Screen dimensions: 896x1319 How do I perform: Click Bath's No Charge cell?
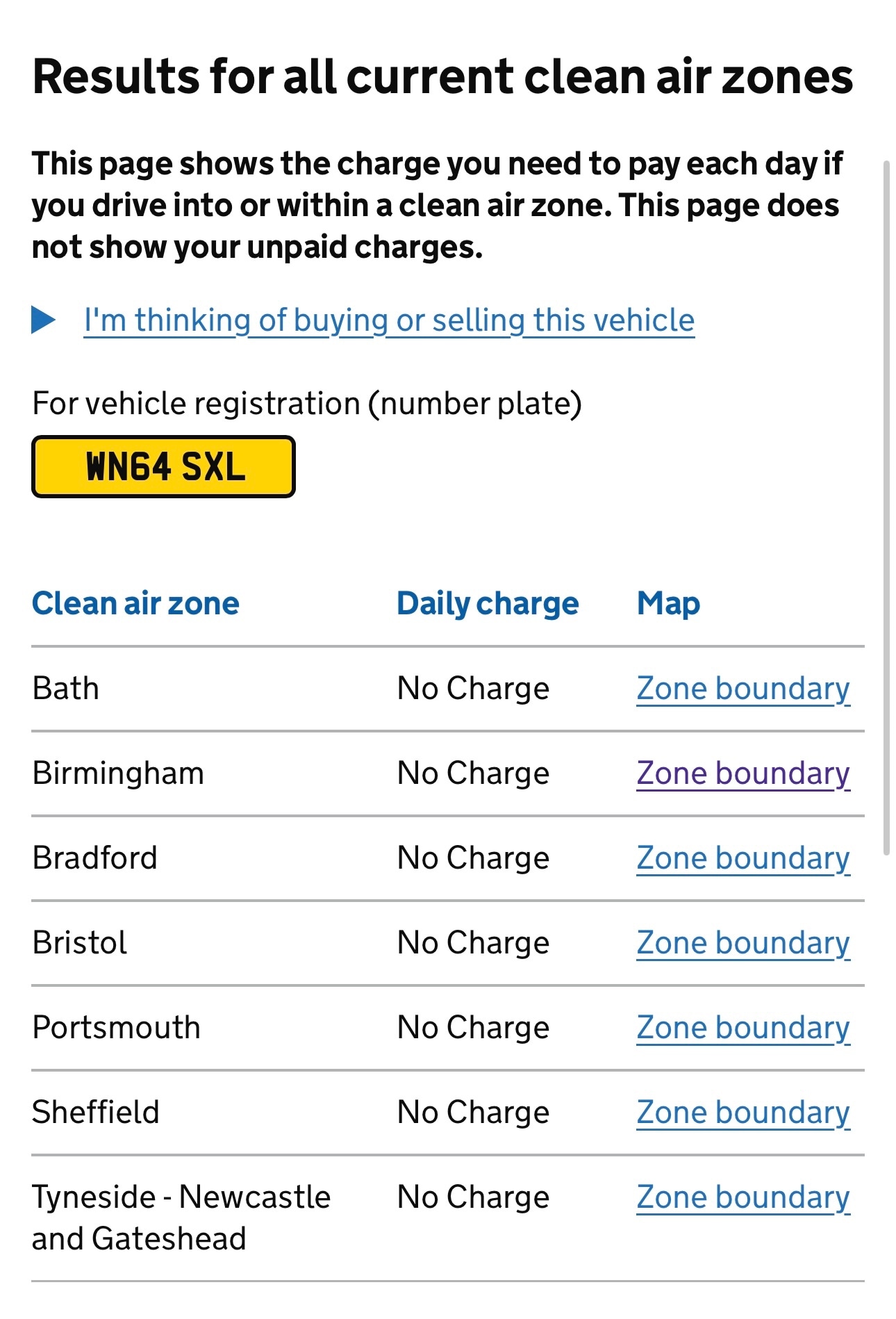pos(473,689)
